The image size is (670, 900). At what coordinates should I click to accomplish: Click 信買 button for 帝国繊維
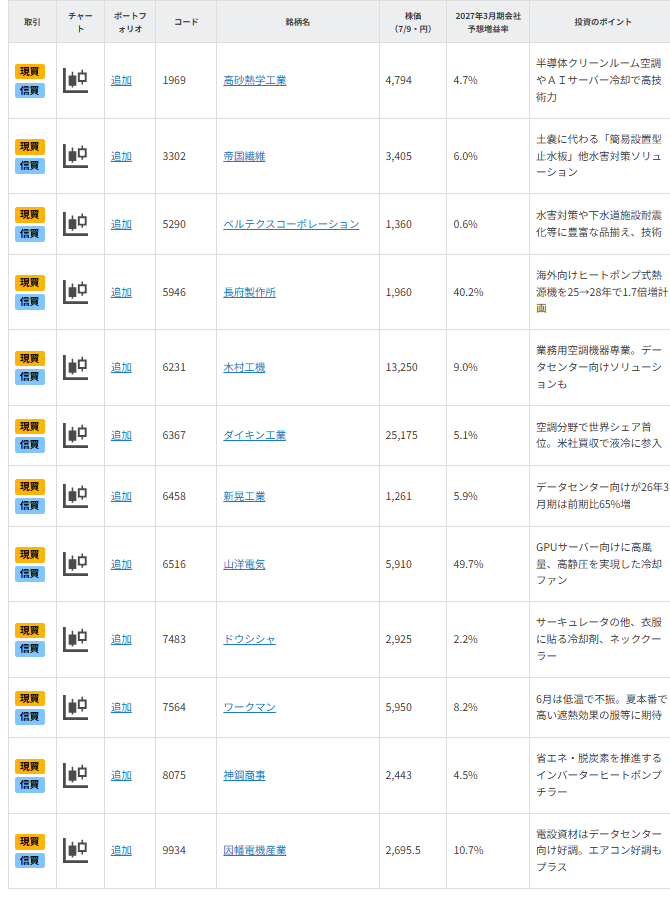click(30, 166)
